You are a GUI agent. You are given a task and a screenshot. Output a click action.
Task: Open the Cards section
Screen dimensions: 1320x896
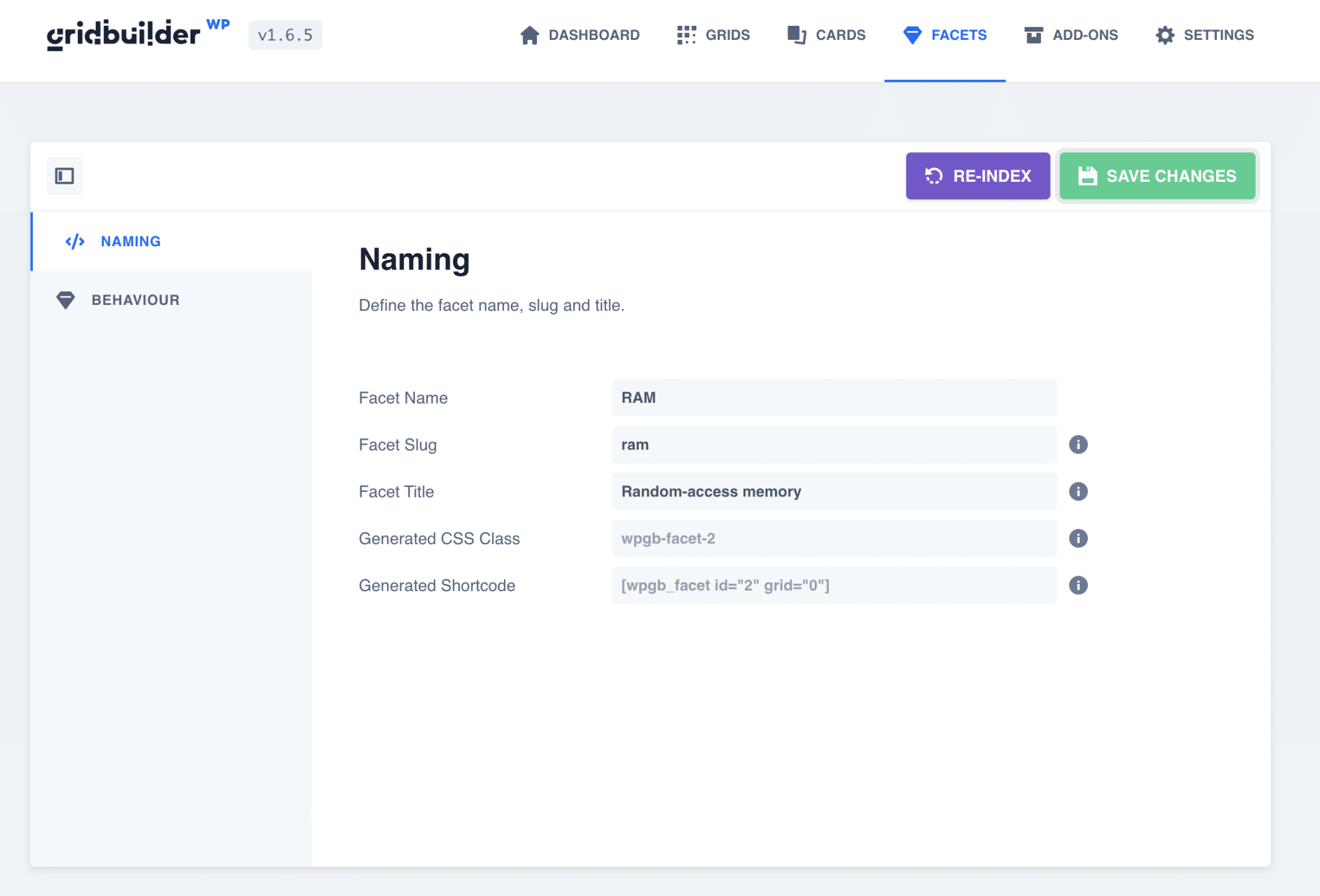[x=826, y=35]
